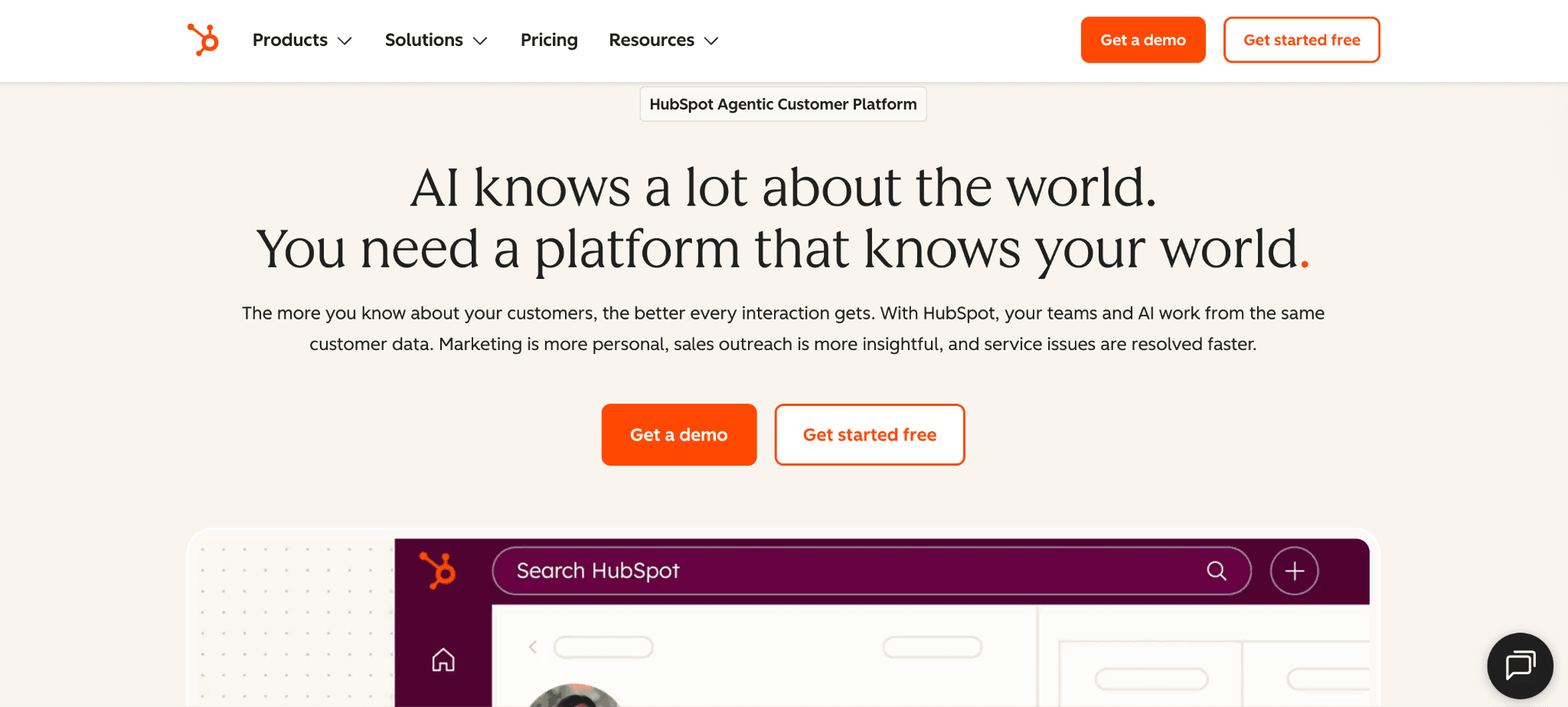The height and width of the screenshot is (707, 1568).
Task: Click the HubSpot sprocket logo in navbar
Action: click(x=204, y=39)
